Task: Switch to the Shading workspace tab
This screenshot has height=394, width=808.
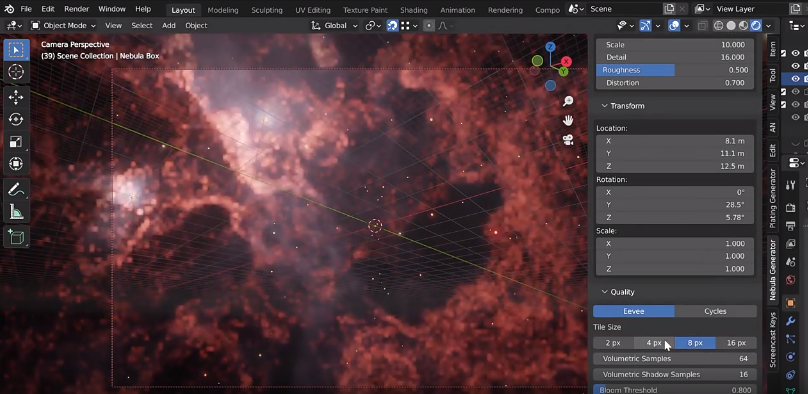Action: (x=413, y=10)
